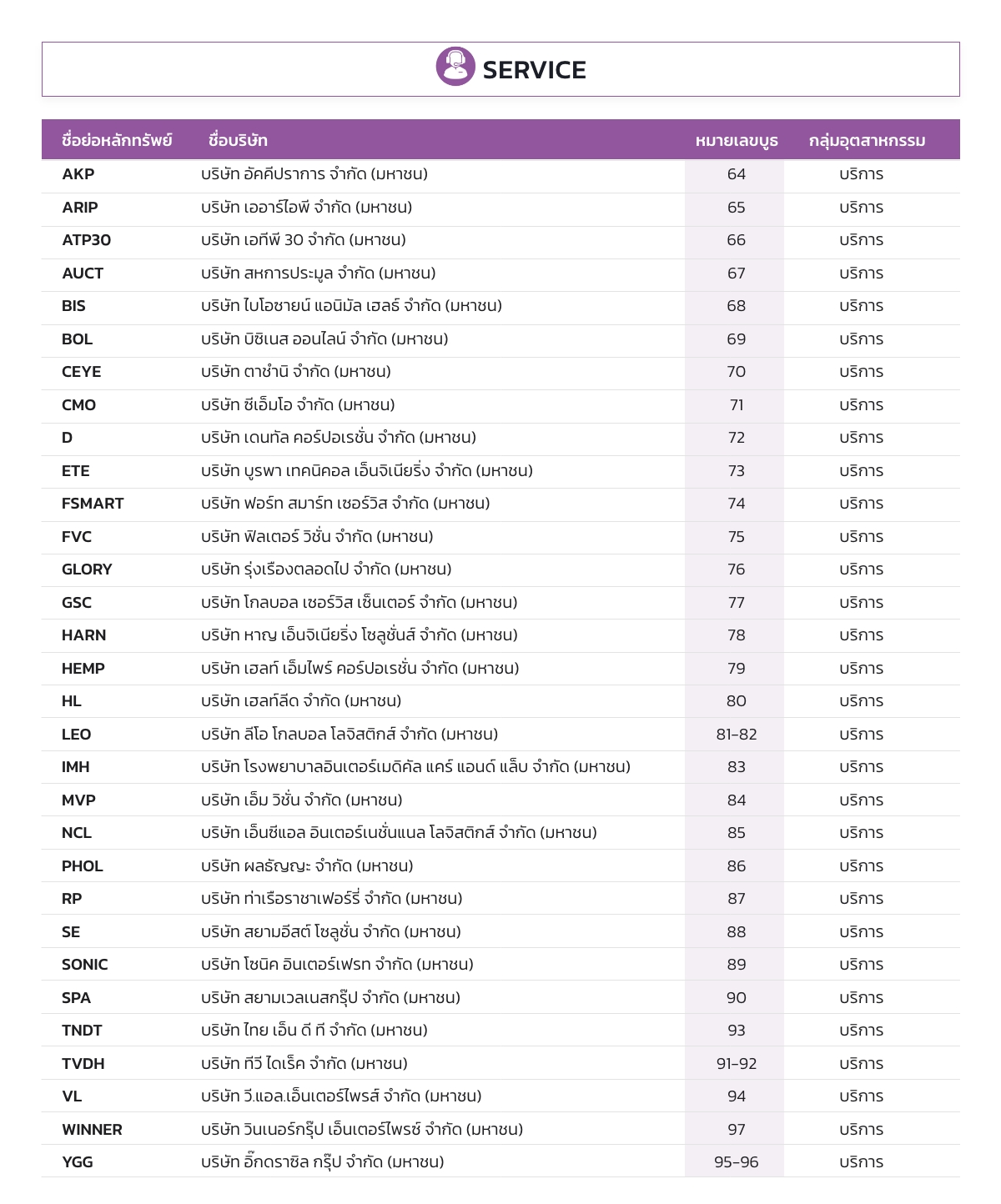Open the AKP stock symbol
Viewport: 1001px width, 1204px height.
tap(78, 174)
